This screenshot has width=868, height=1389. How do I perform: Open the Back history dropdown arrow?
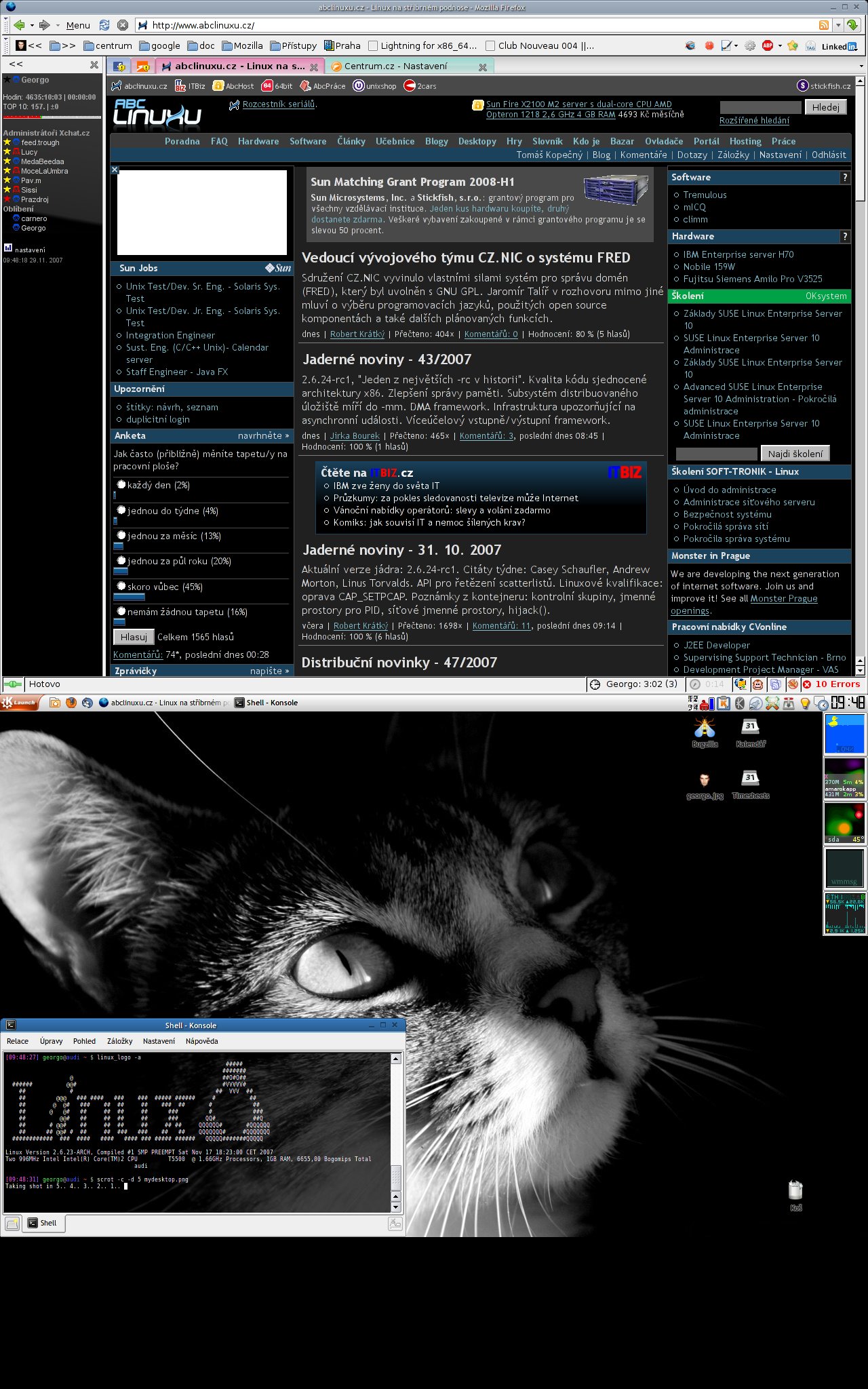31,26
